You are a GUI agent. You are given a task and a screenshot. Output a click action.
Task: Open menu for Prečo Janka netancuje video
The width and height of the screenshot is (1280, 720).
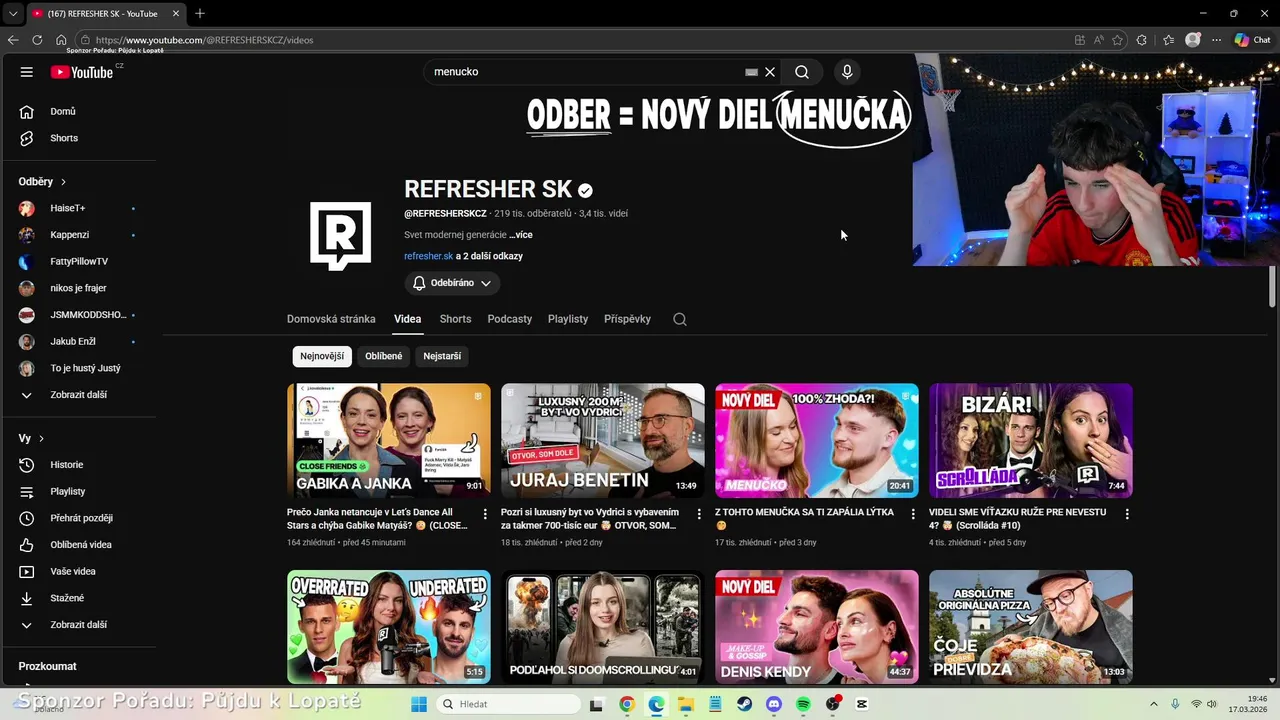[485, 514]
